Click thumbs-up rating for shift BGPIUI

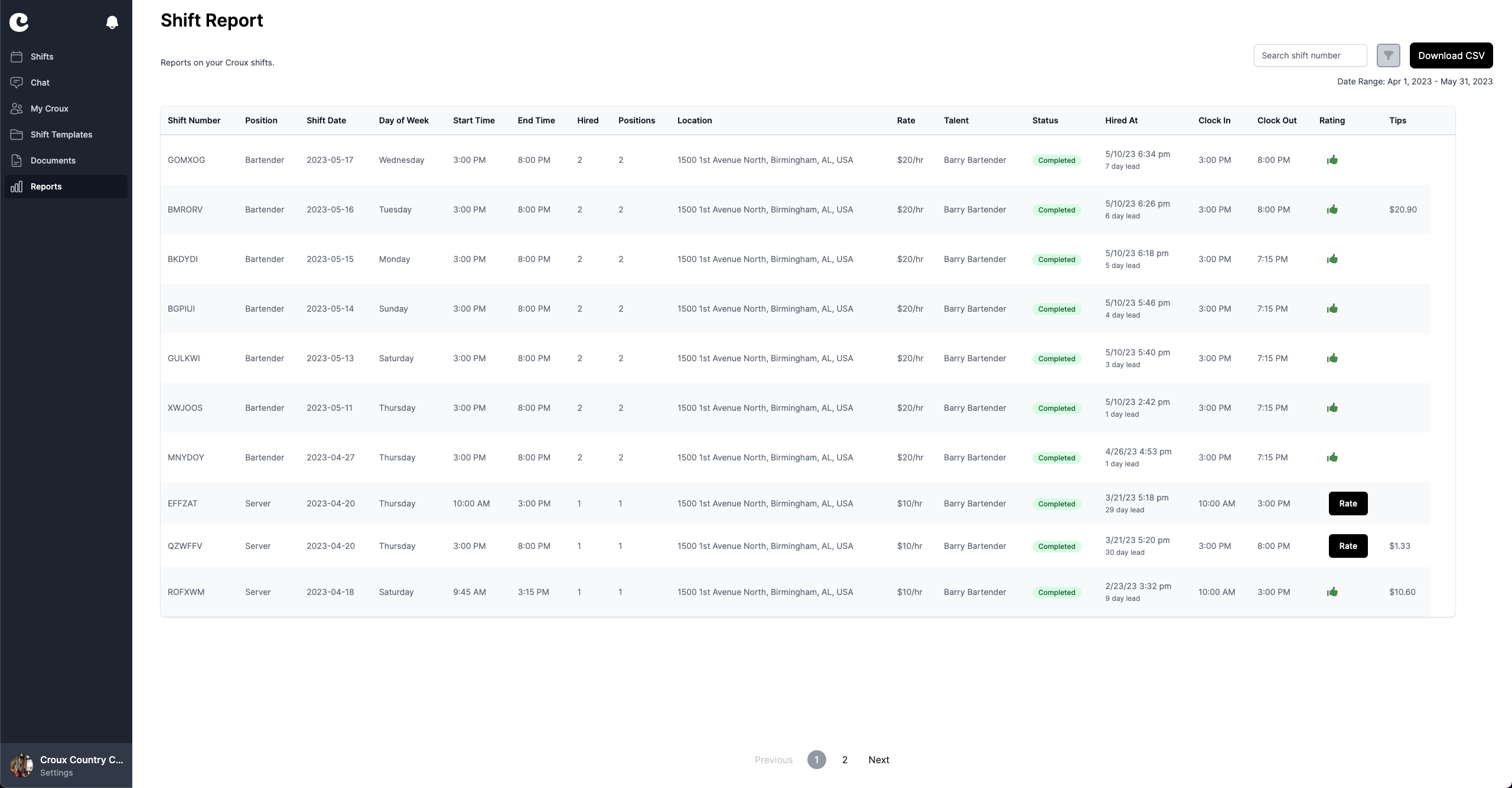1332,309
